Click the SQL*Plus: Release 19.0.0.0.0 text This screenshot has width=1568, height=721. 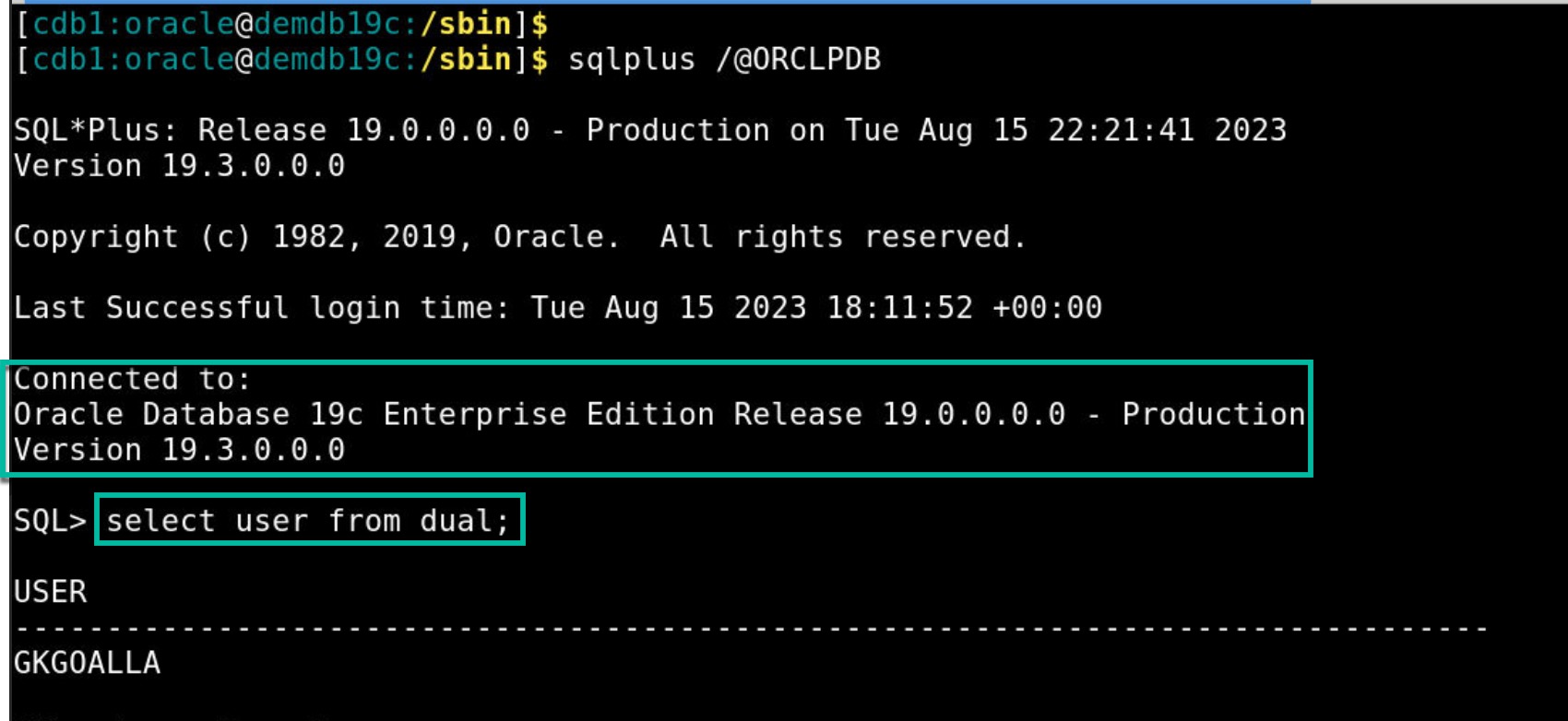click(272, 130)
